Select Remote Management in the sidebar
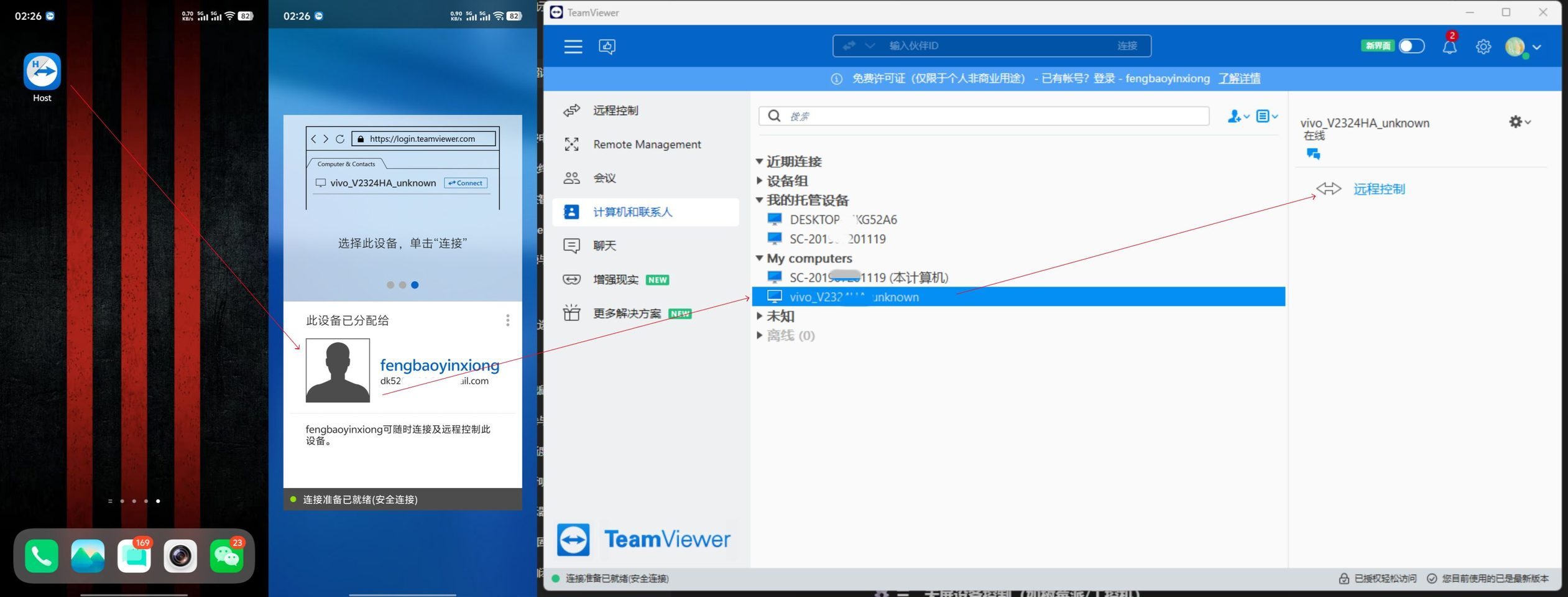 (x=645, y=144)
